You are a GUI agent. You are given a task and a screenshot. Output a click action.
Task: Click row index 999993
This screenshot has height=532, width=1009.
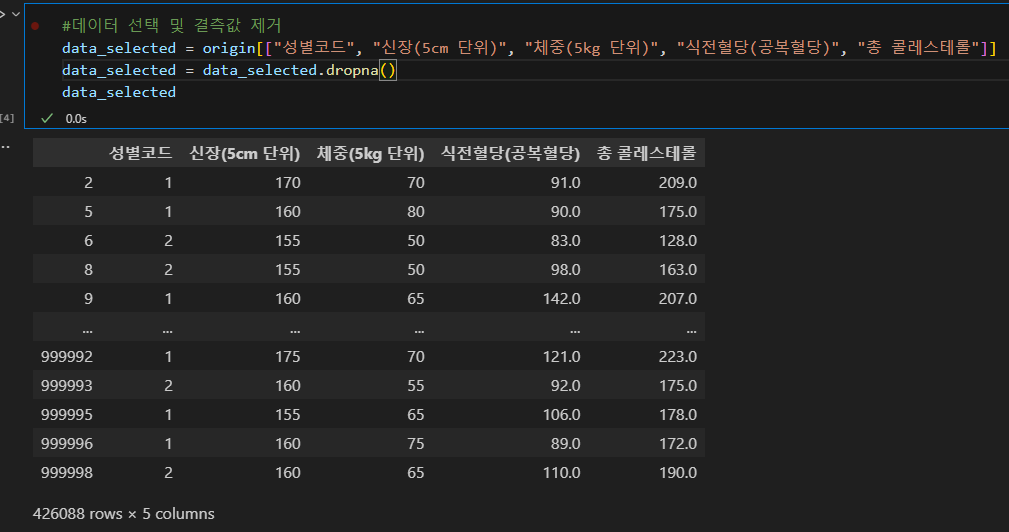coord(67,385)
